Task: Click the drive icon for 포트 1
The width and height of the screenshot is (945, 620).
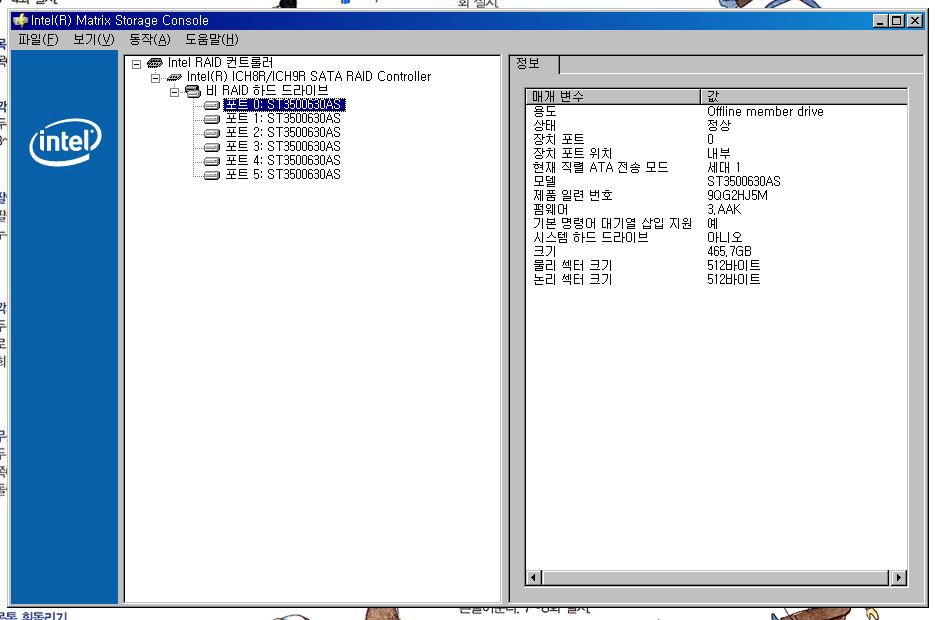Action: 212,119
